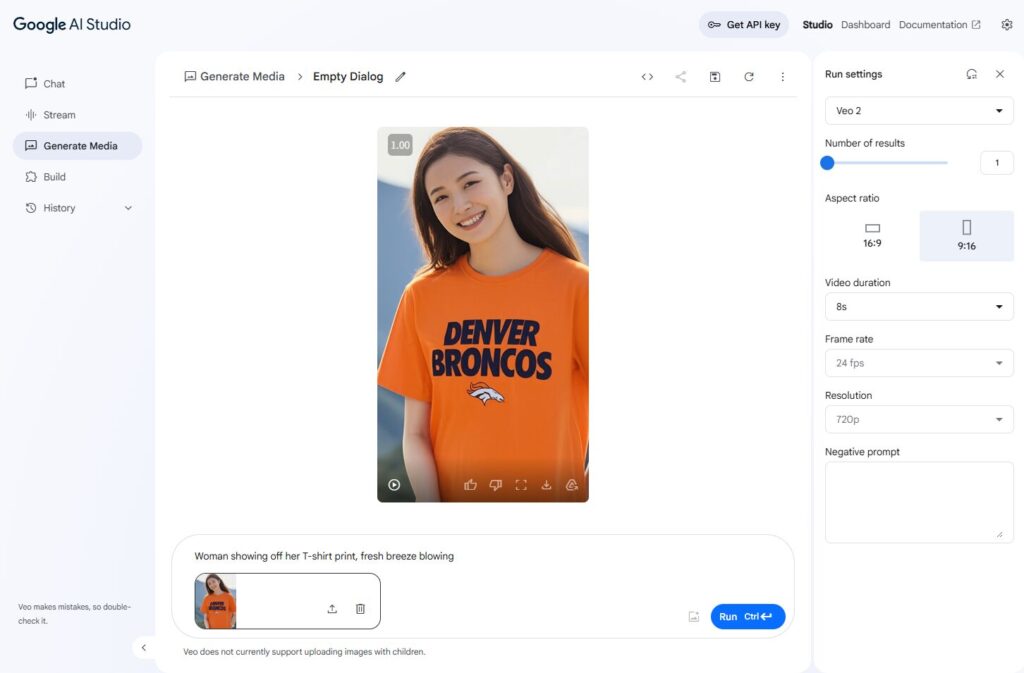Click the reset settings icon in Run settings

[x=972, y=74]
